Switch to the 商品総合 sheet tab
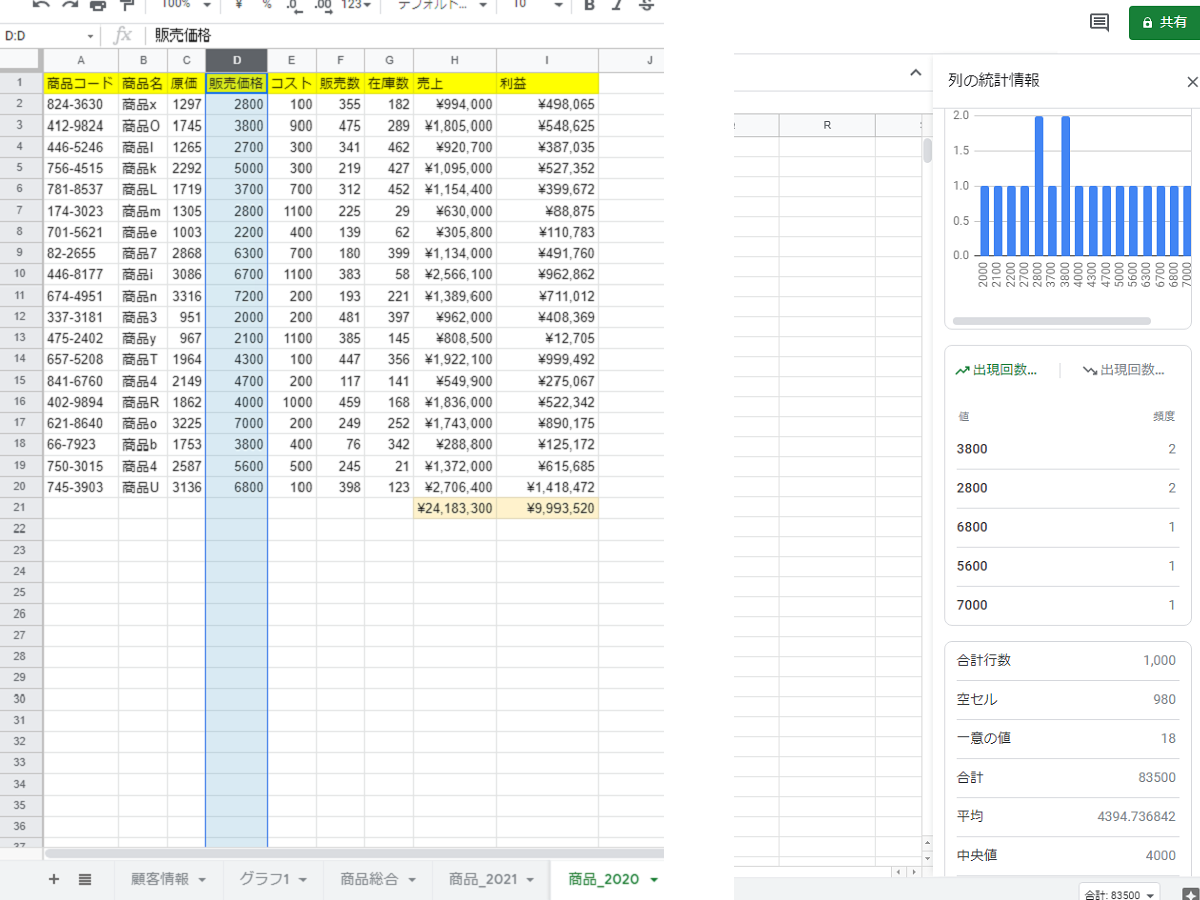1200x900 pixels. coord(369,879)
